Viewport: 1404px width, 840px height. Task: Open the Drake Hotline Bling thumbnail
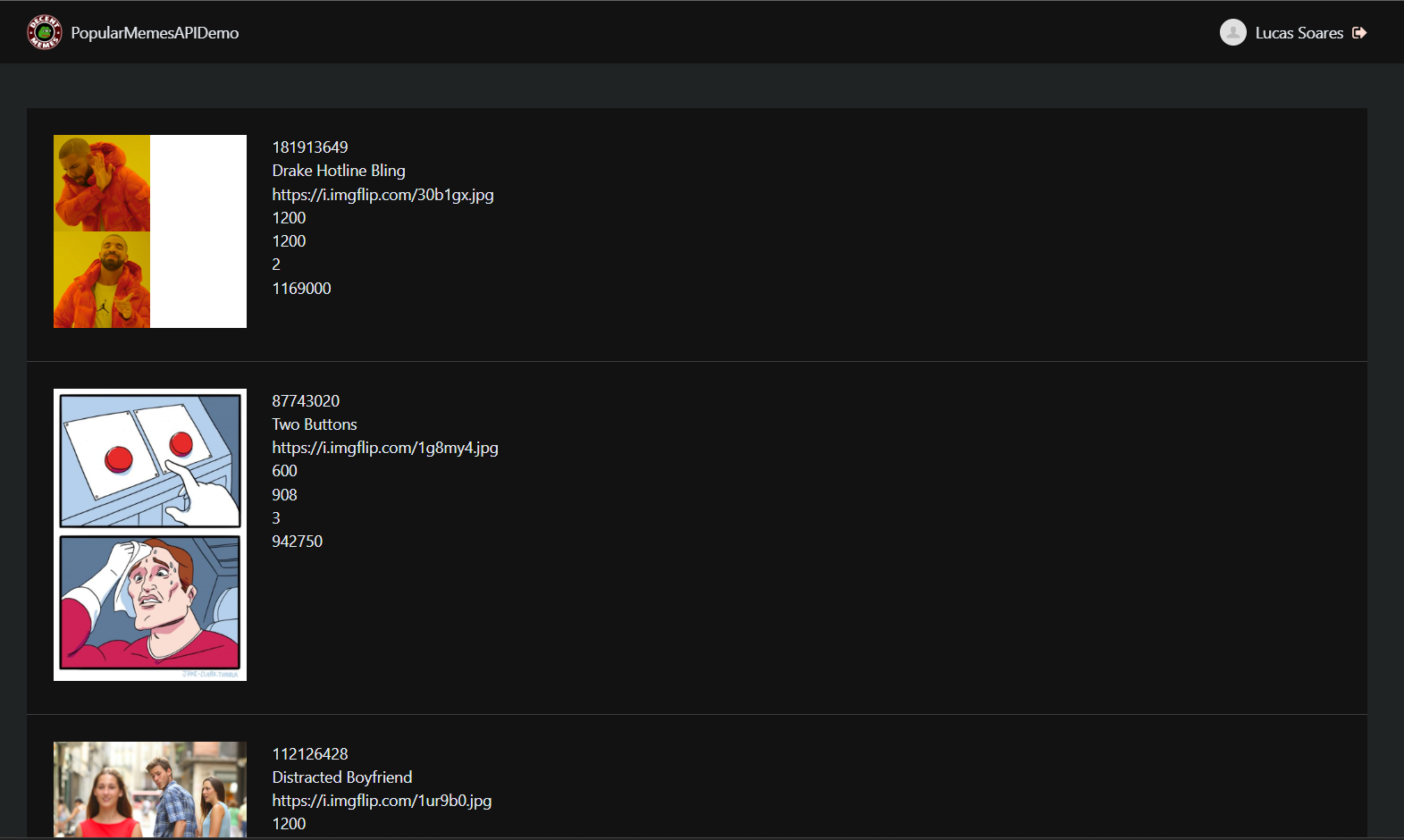click(x=150, y=231)
